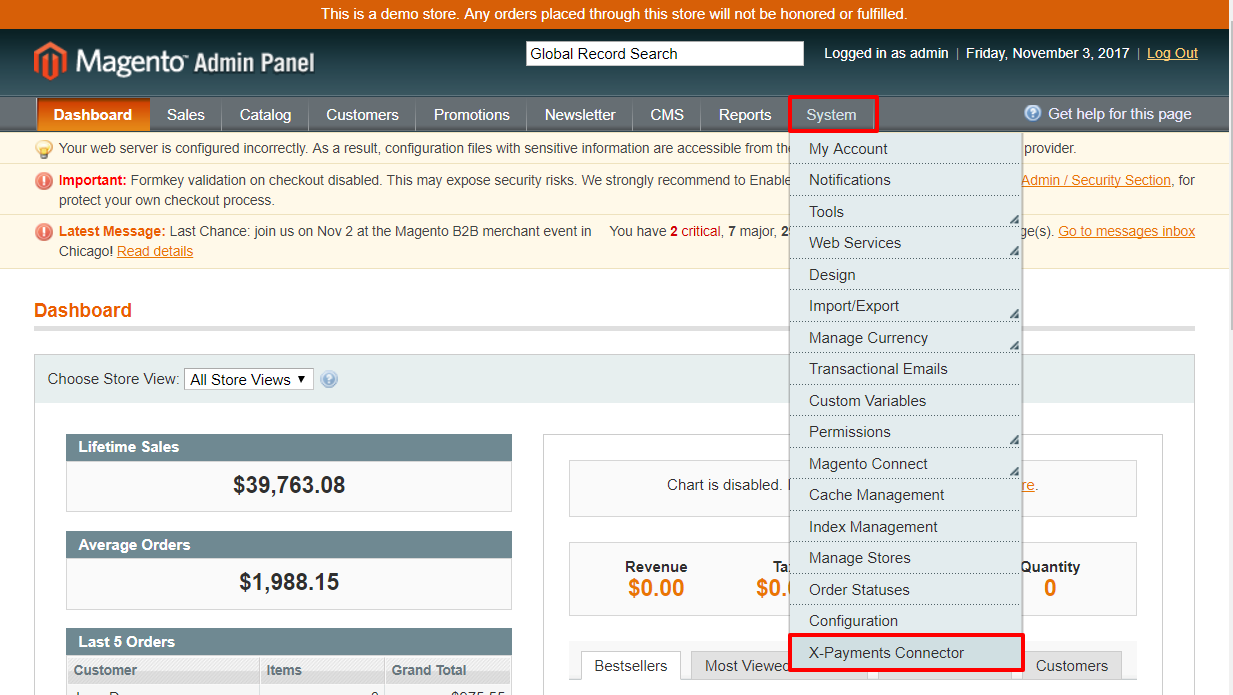Click the store view help icon
Screen dimensions: 1233x695
click(x=329, y=379)
